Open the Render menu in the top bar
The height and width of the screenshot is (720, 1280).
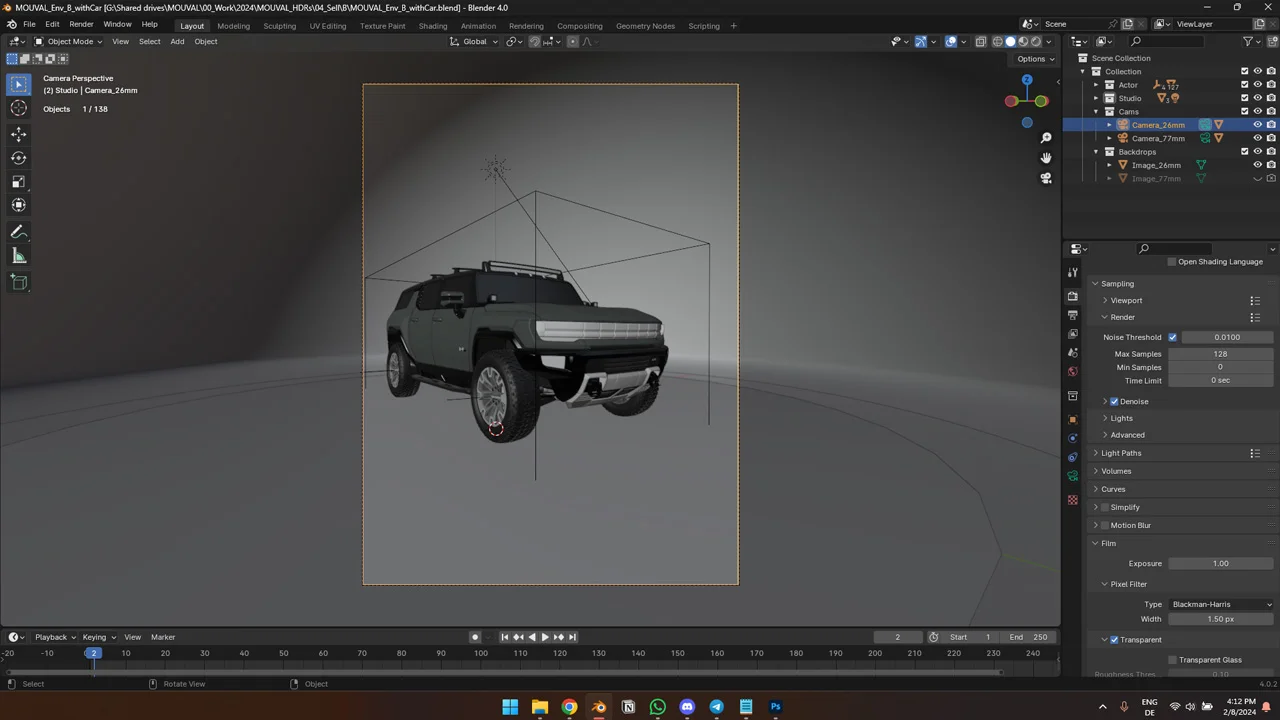[81, 24]
